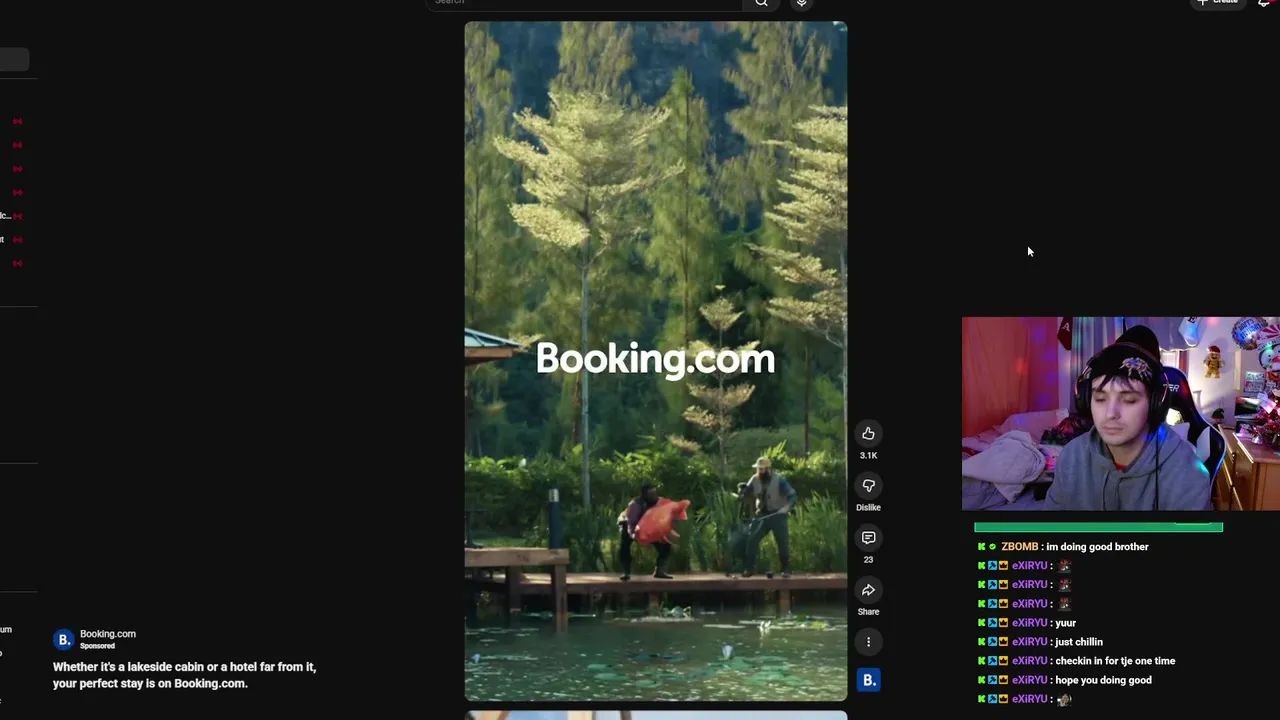The width and height of the screenshot is (1280, 720).
Task: Open the Booking.com sponsored channel name
Action: [x=107, y=634]
